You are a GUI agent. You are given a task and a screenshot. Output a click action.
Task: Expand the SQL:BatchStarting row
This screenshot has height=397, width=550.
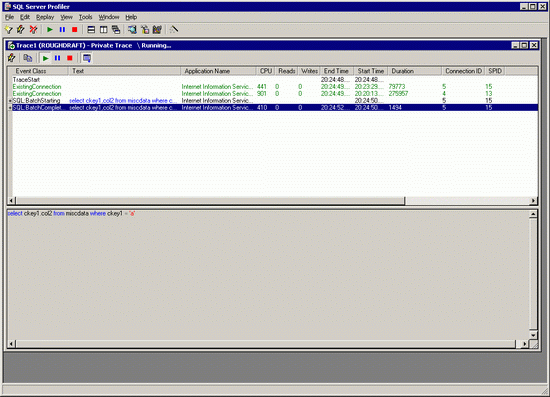click(x=10, y=101)
